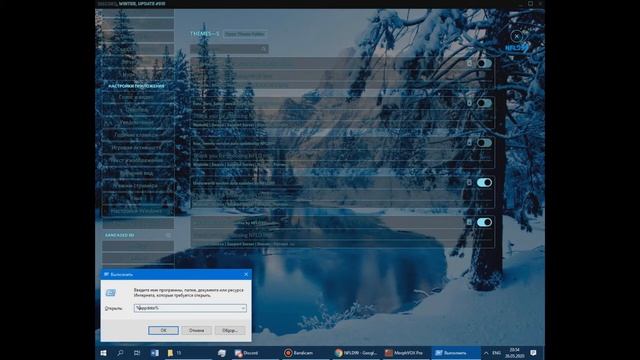Screen dimensions: 640x360
Task: Disable the fourth theme's toggle switch
Action: pos(484,182)
